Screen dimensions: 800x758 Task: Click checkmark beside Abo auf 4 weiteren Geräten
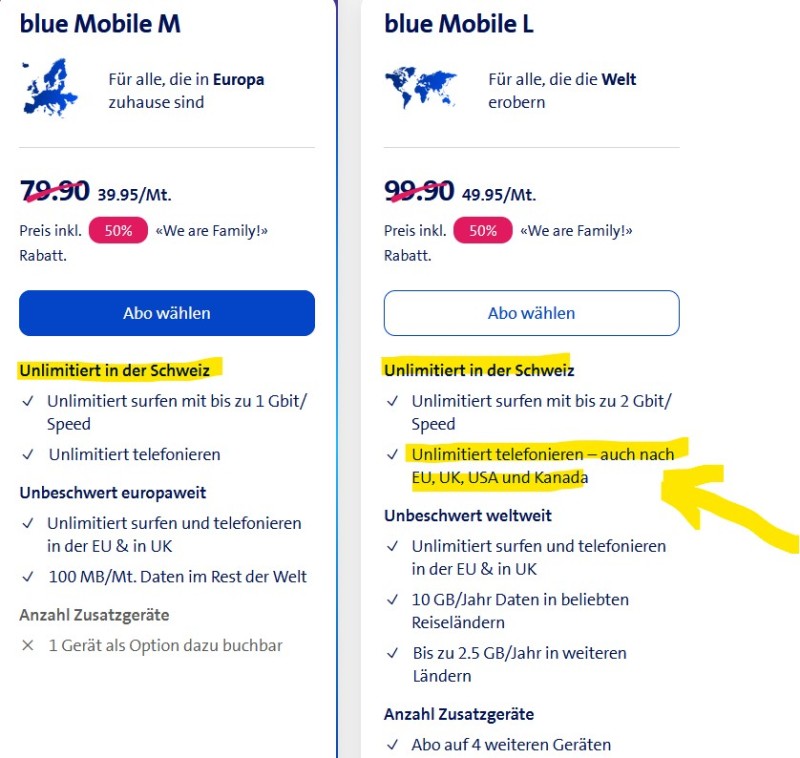(x=393, y=745)
